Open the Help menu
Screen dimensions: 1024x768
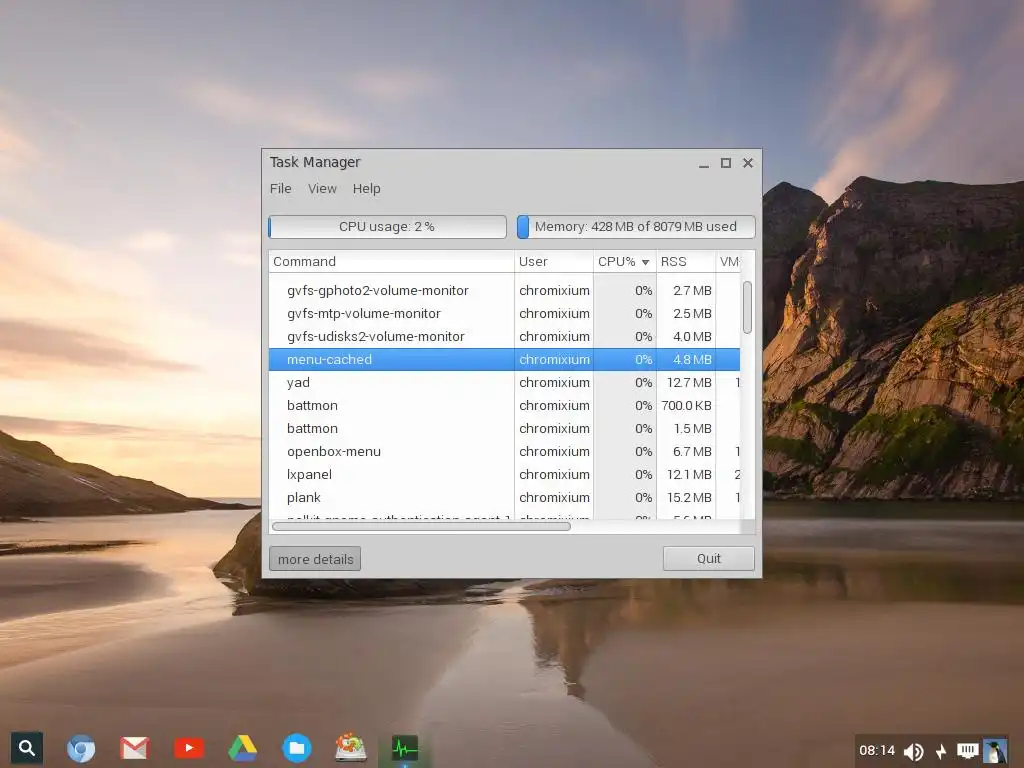point(366,189)
